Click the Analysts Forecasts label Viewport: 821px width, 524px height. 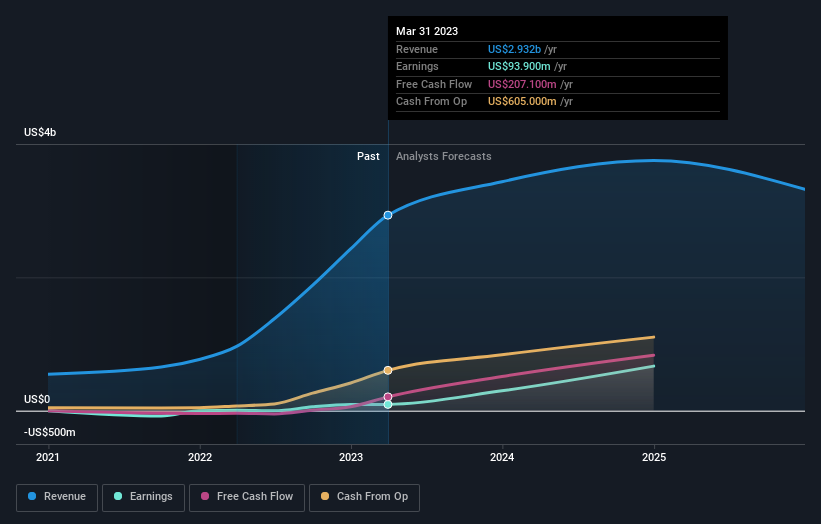[x=443, y=157]
